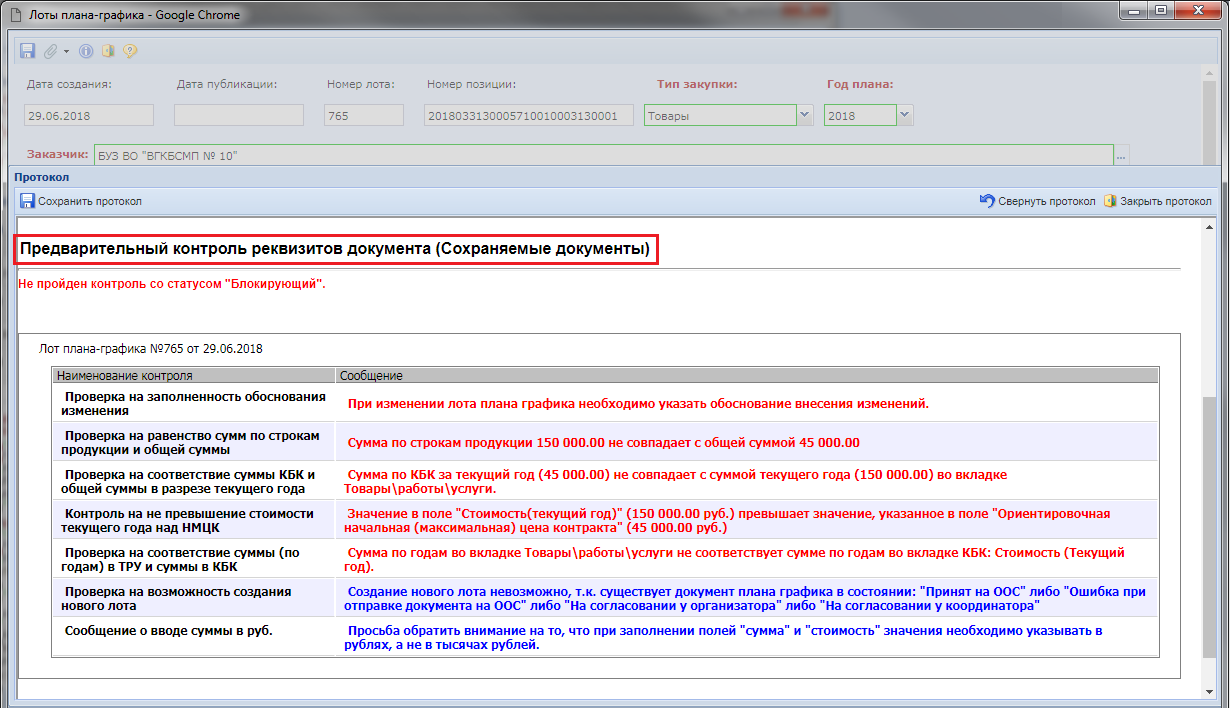Click the Дата создания field
The height and width of the screenshot is (708, 1230).
click(x=88, y=115)
